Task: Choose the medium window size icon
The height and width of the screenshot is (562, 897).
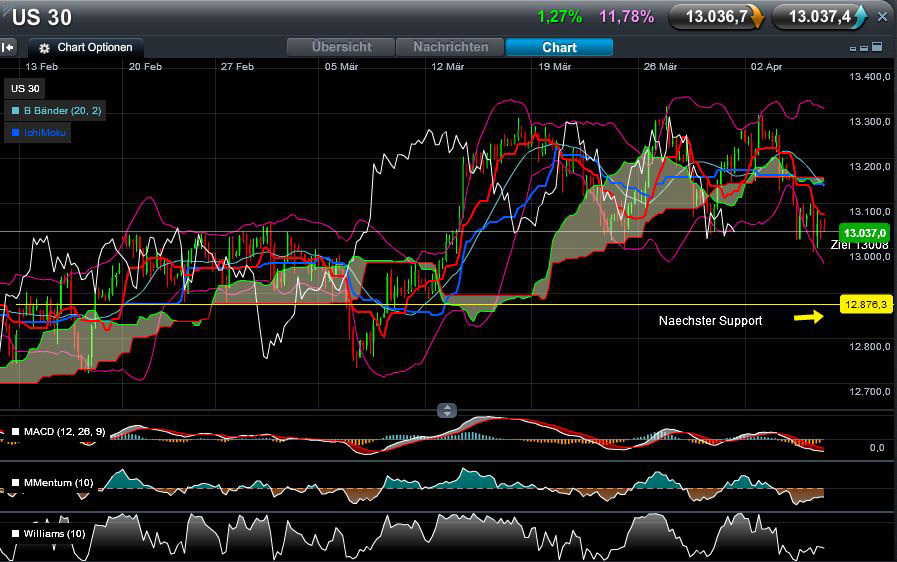Action: (864, 49)
